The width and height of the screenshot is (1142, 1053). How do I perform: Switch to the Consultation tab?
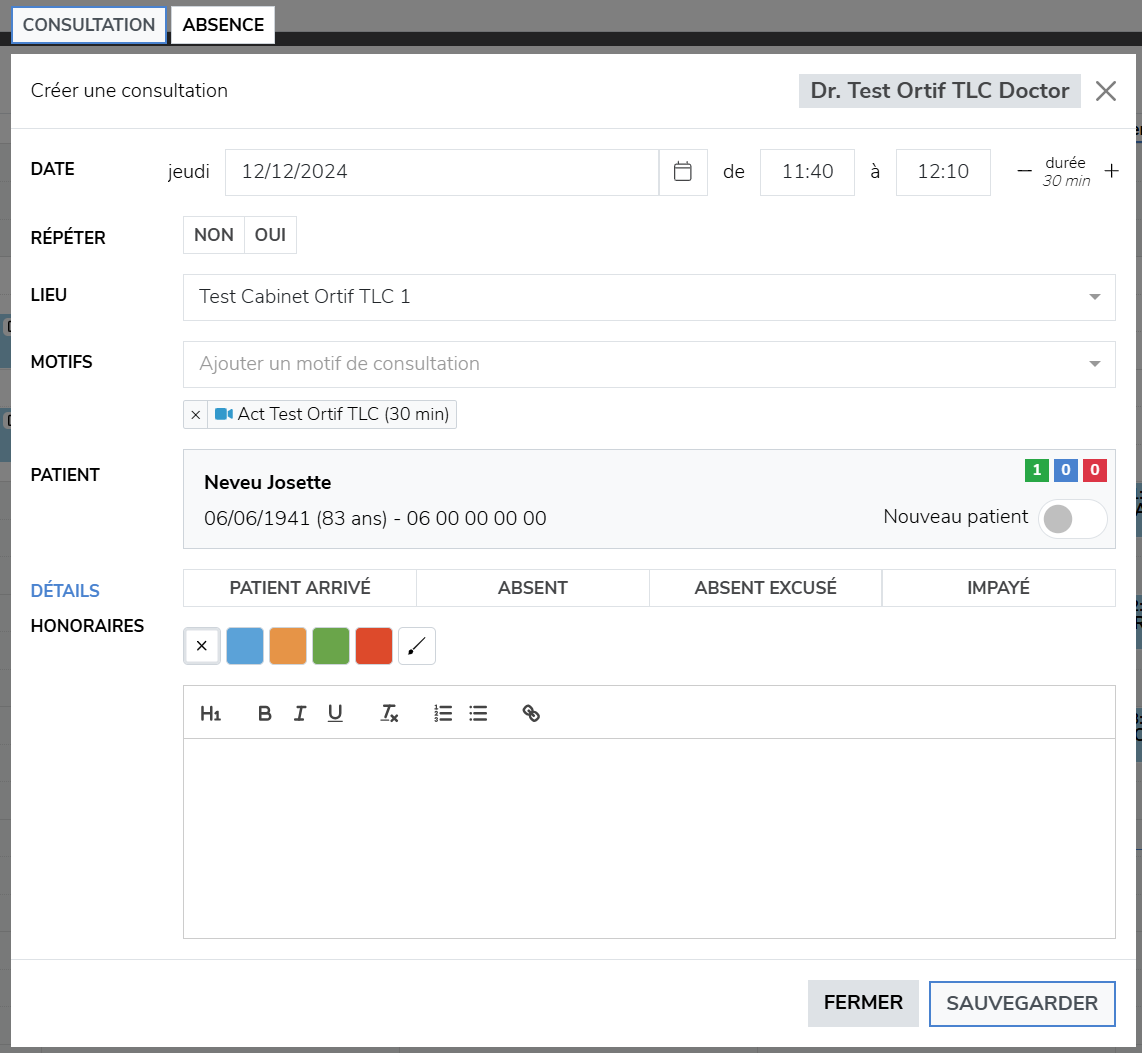pos(89,25)
